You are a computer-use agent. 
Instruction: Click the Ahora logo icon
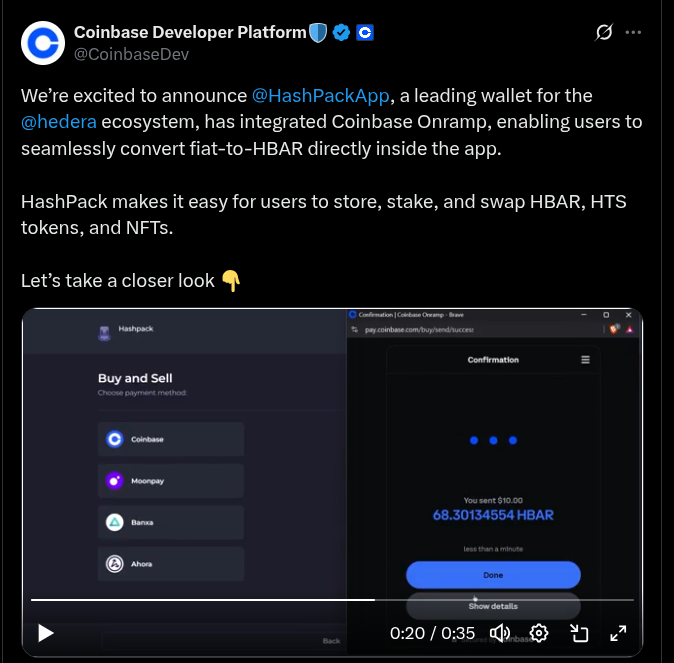pyautogui.click(x=115, y=564)
